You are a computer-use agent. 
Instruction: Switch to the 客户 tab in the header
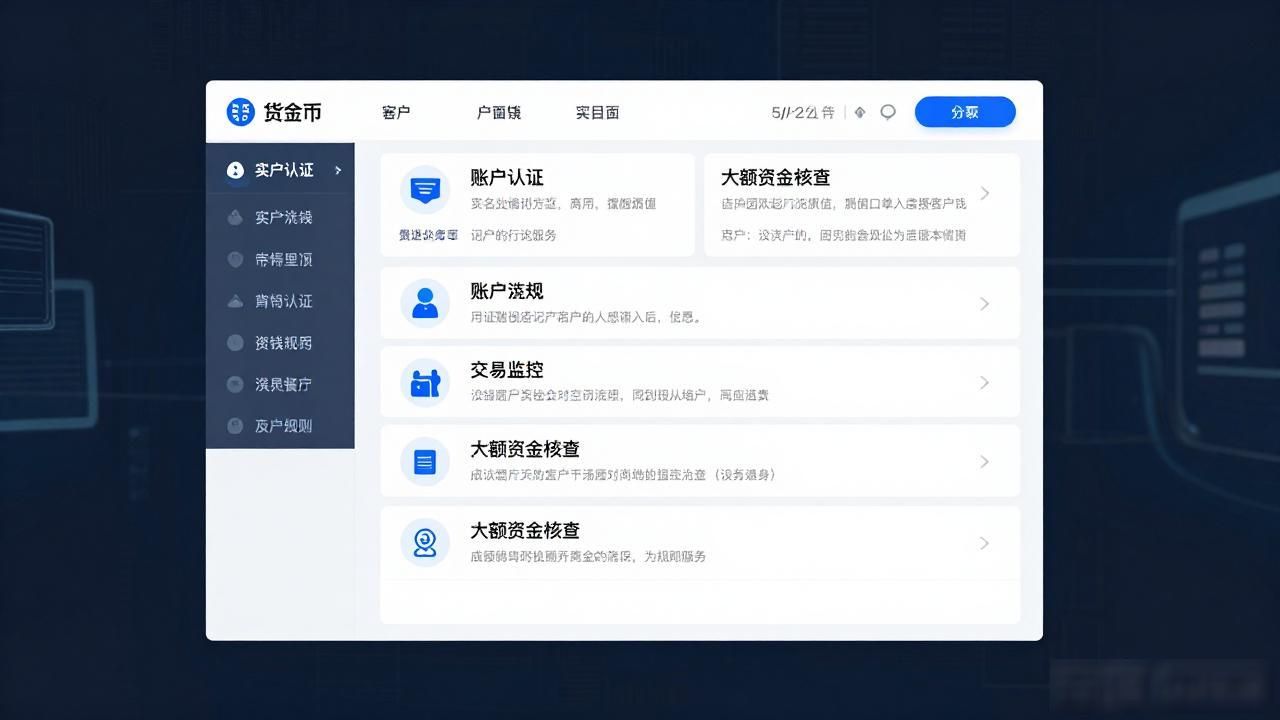tap(396, 112)
